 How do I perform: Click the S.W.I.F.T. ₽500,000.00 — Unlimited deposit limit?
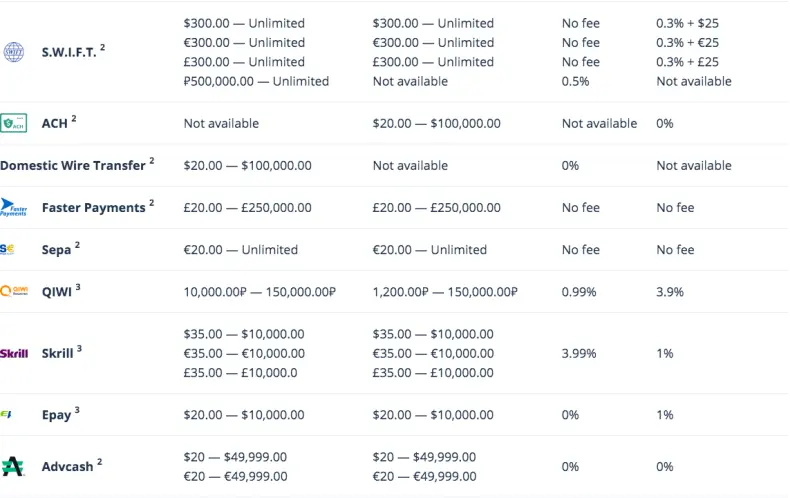256,81
